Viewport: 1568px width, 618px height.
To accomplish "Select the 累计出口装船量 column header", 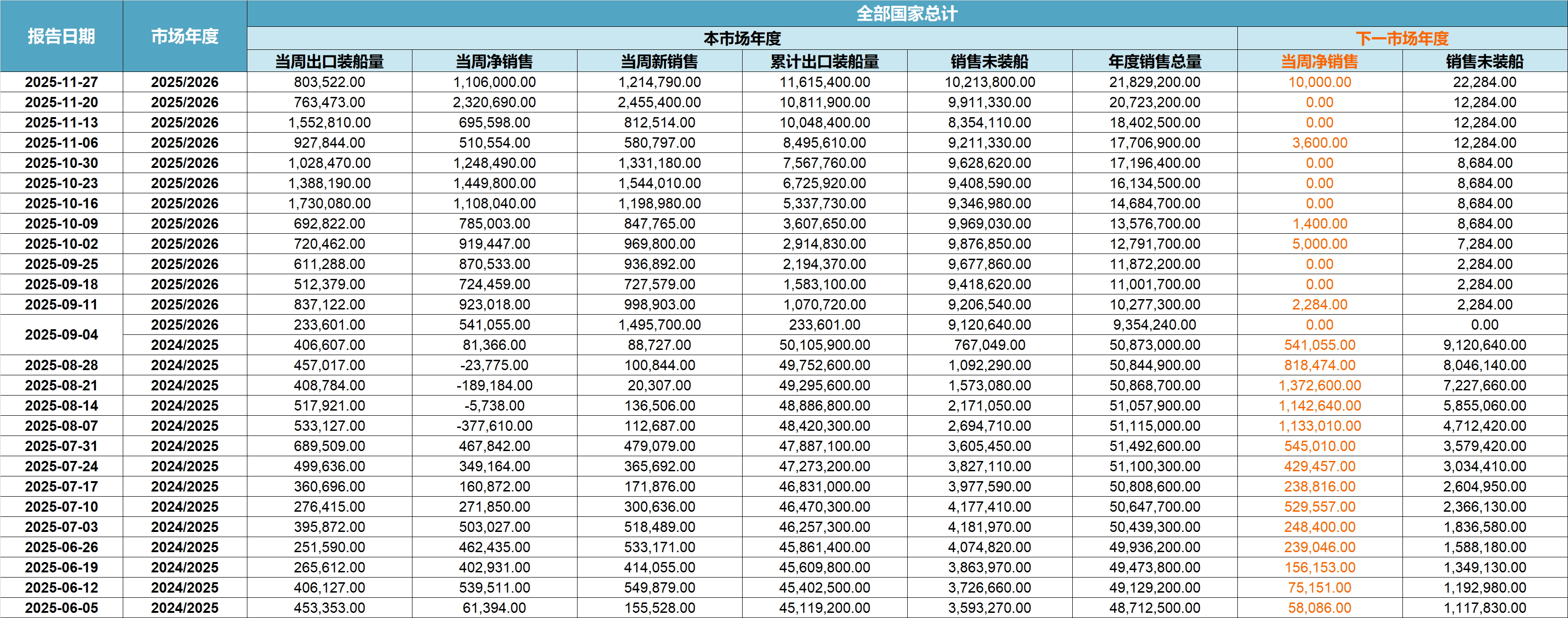I will [x=824, y=62].
